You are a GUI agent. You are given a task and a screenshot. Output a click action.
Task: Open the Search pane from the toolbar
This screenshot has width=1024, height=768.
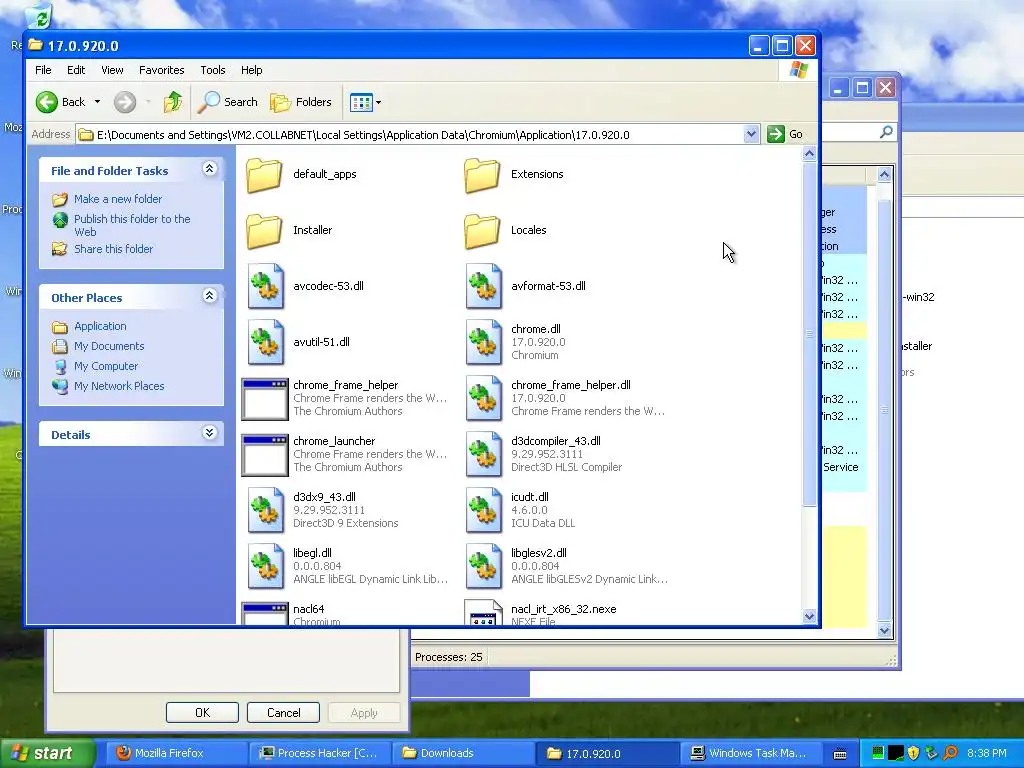point(228,102)
